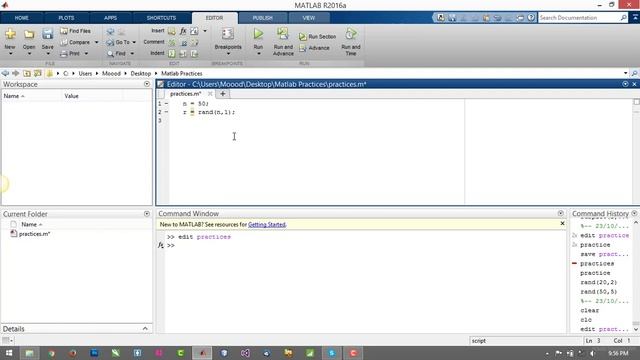This screenshot has width=640, height=360.
Task: Click the Run and Advance icon
Action: 282,34
